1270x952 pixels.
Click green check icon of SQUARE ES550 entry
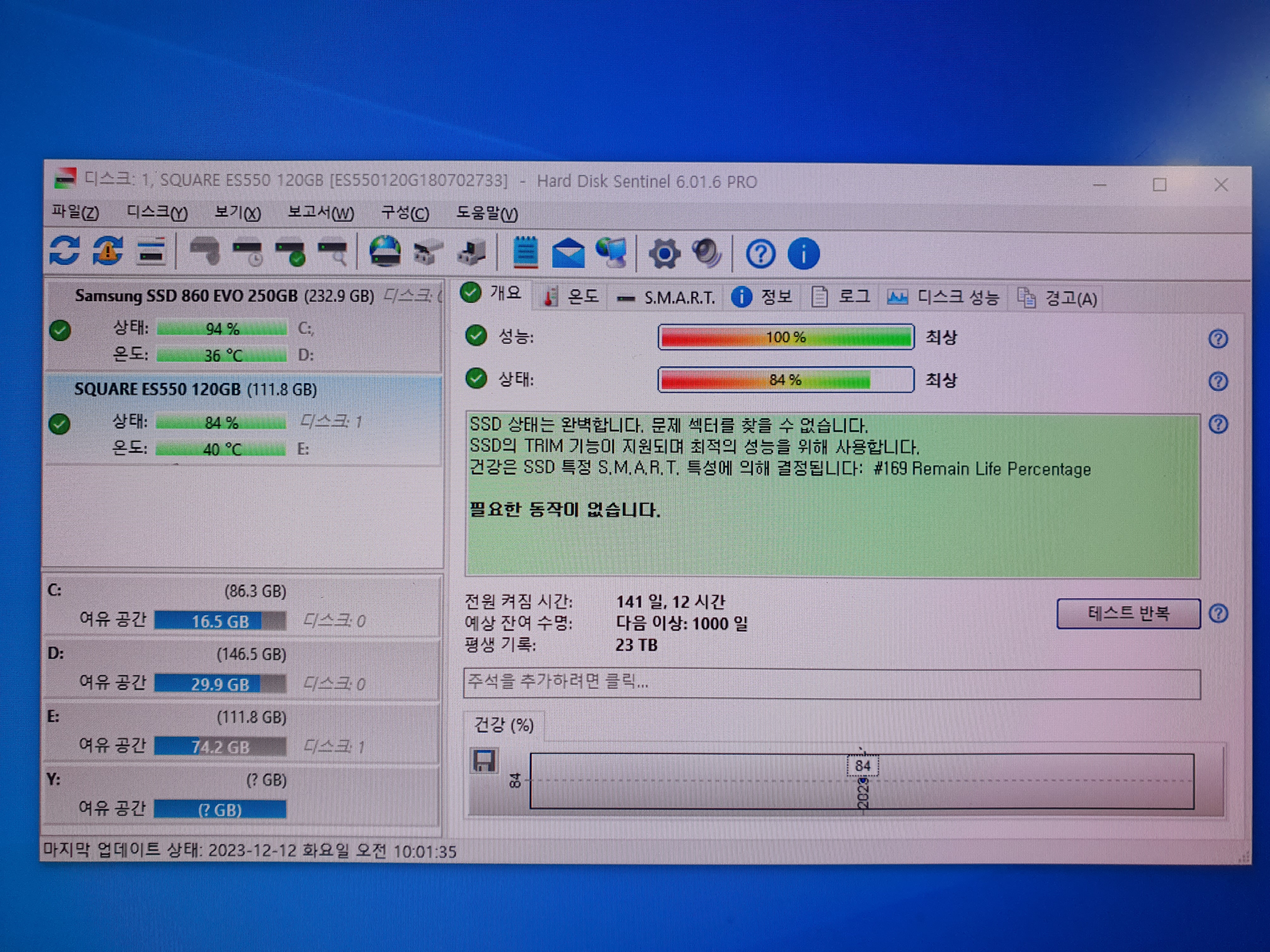click(x=59, y=424)
